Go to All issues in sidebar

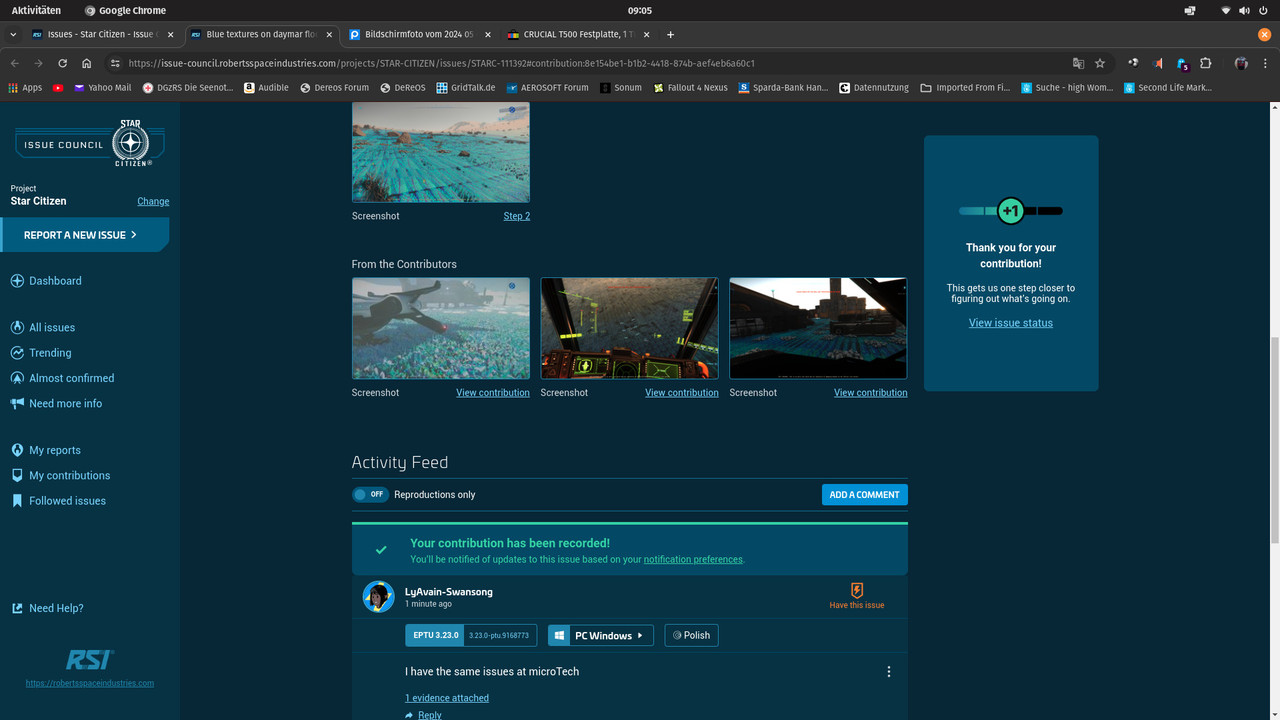tap(43, 327)
